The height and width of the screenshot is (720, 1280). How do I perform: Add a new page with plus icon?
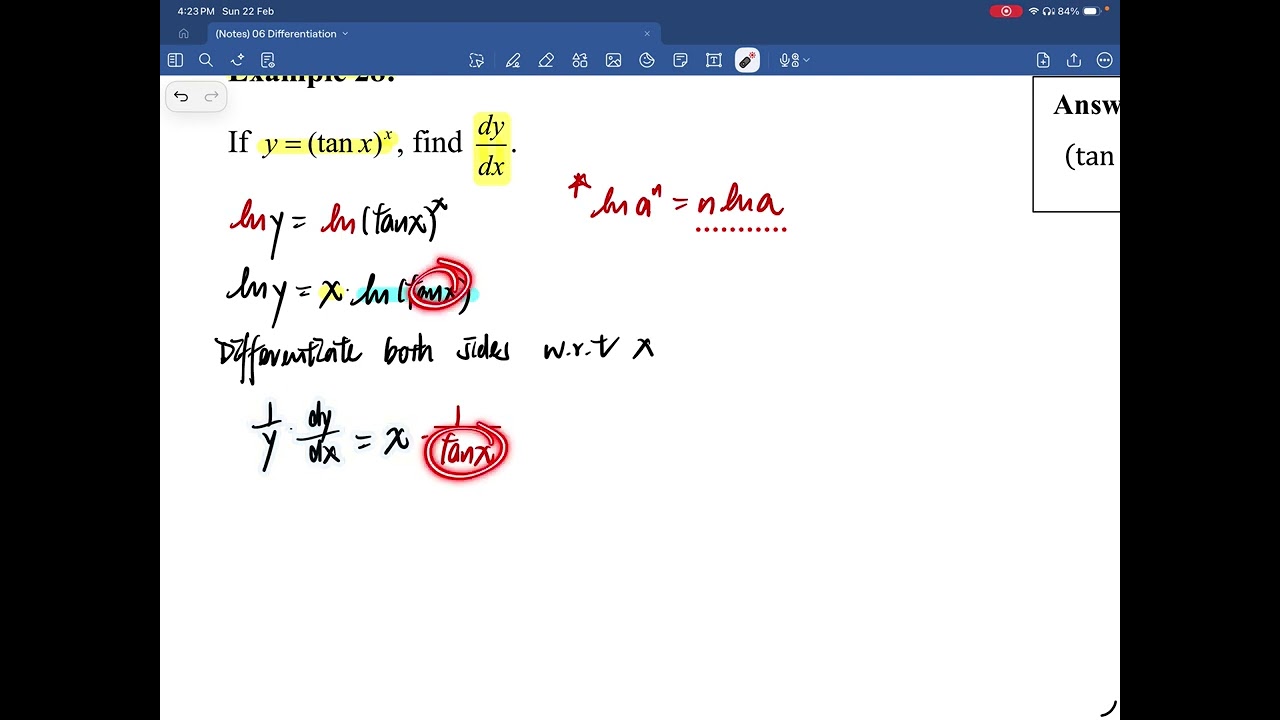1043,60
